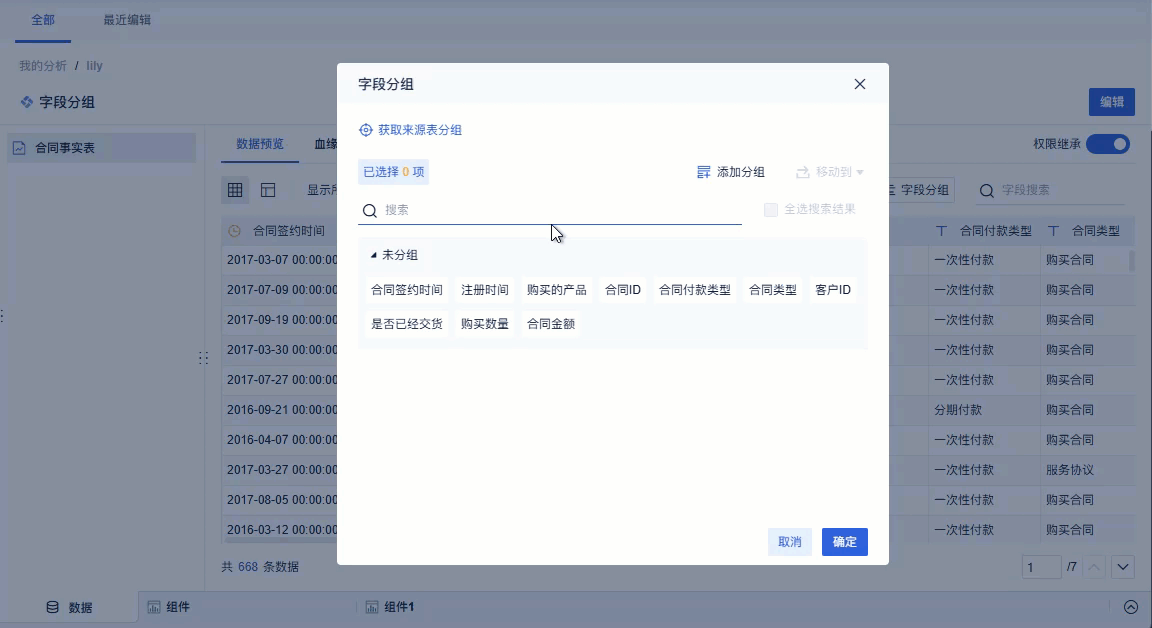This screenshot has width=1152, height=628.
Task: Click 668 row count text
Action: coord(248,567)
